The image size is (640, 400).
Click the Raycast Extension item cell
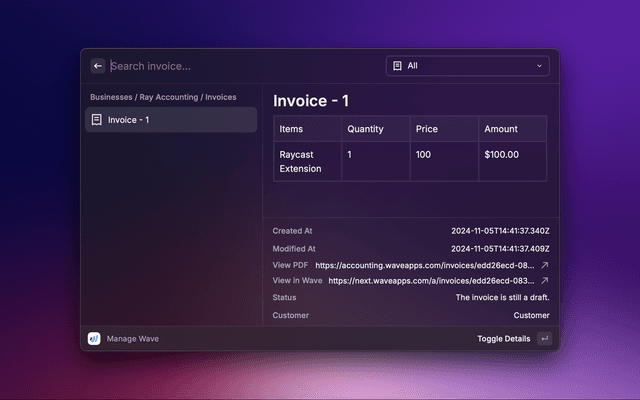coord(300,162)
